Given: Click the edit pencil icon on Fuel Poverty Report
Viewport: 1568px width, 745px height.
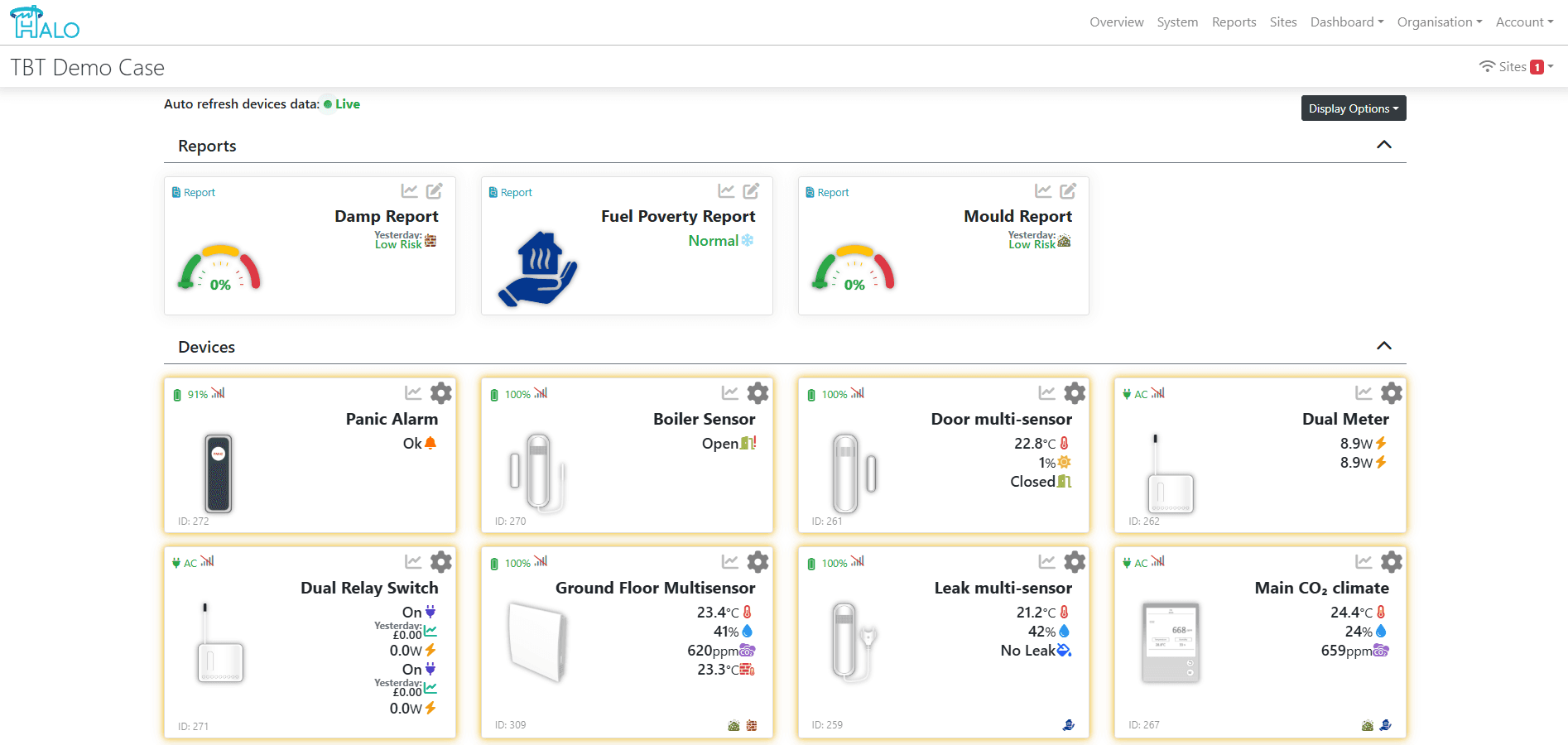Looking at the screenshot, I should (x=752, y=190).
